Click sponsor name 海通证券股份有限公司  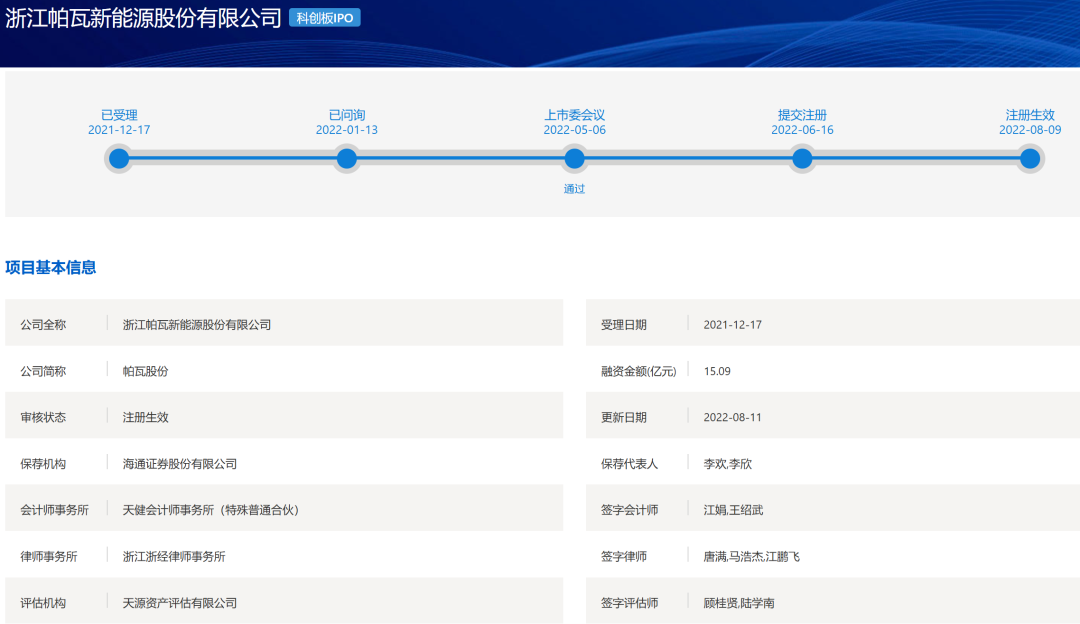click(180, 464)
